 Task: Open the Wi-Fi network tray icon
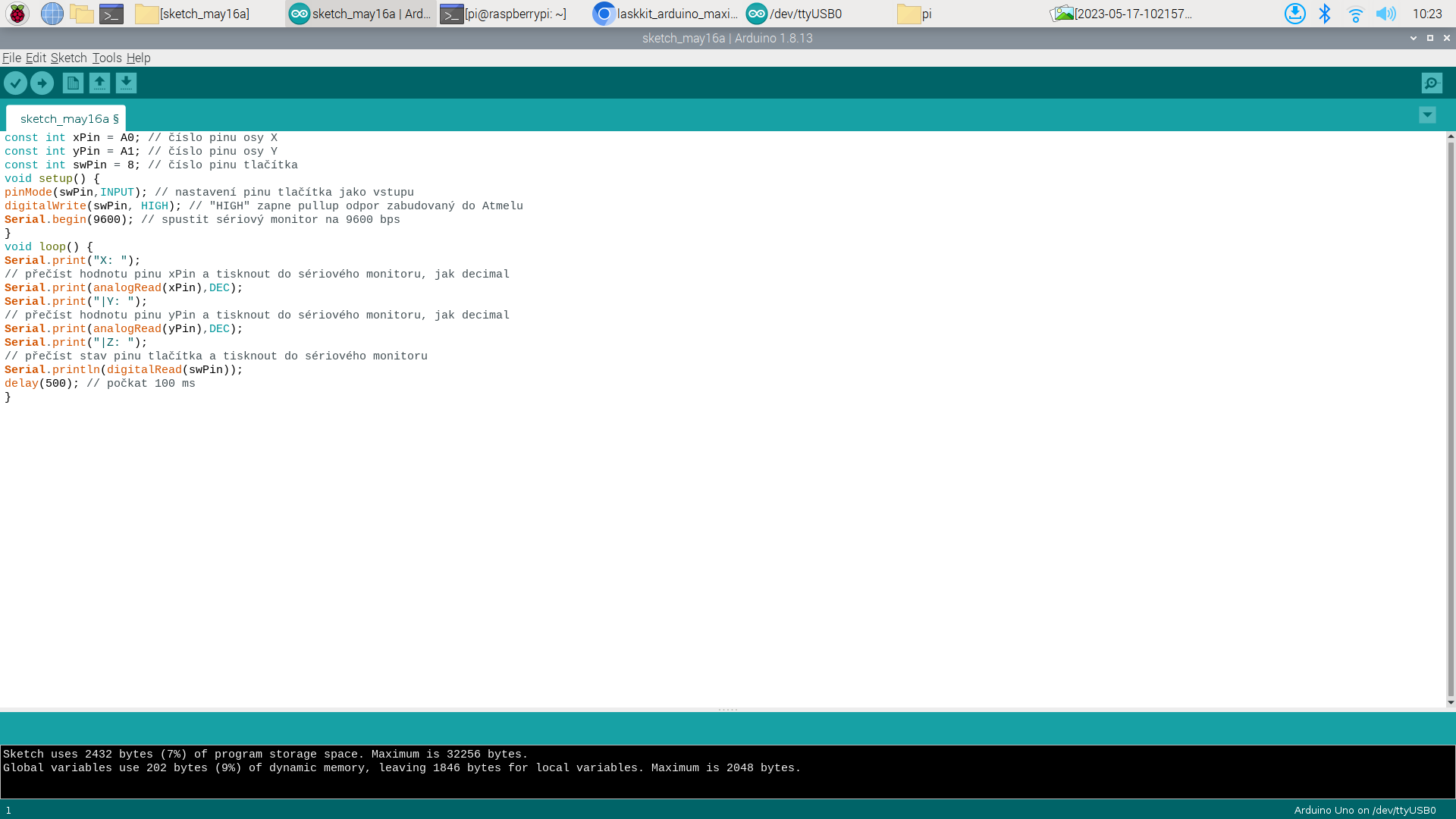click(1355, 14)
